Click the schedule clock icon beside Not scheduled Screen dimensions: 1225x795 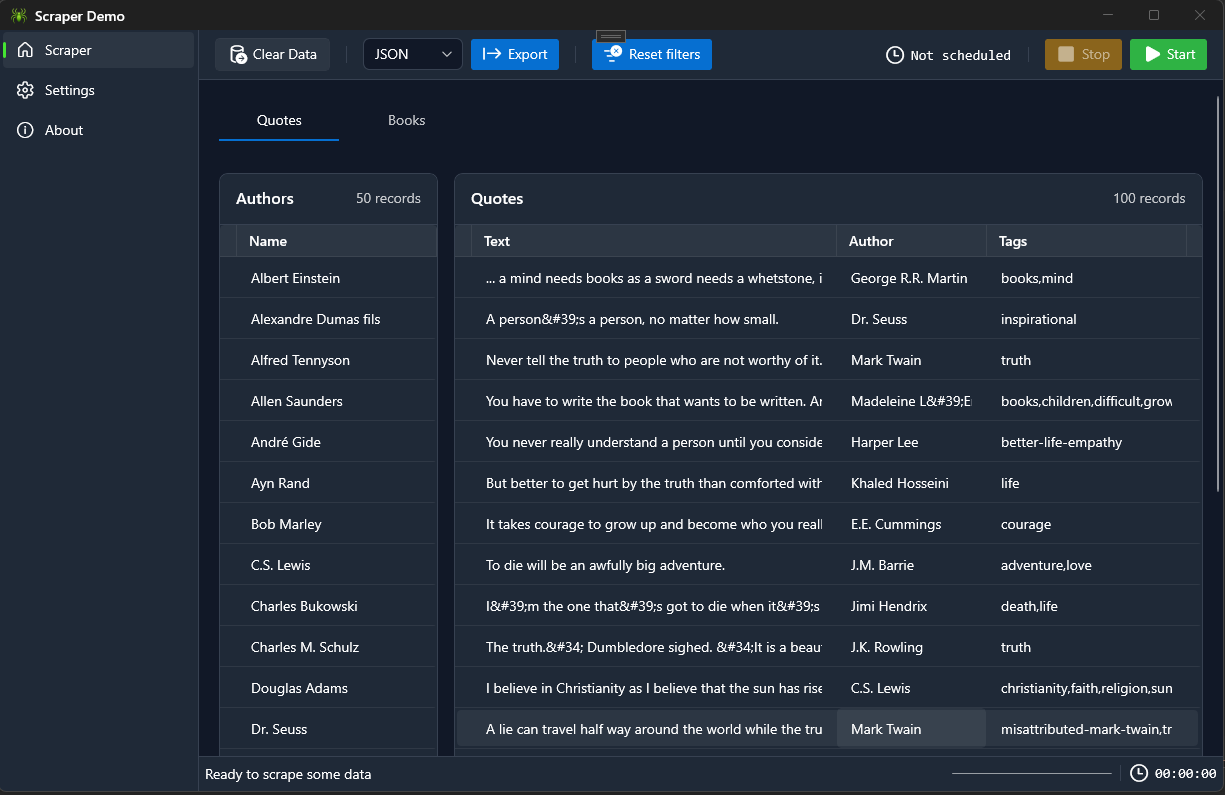895,55
